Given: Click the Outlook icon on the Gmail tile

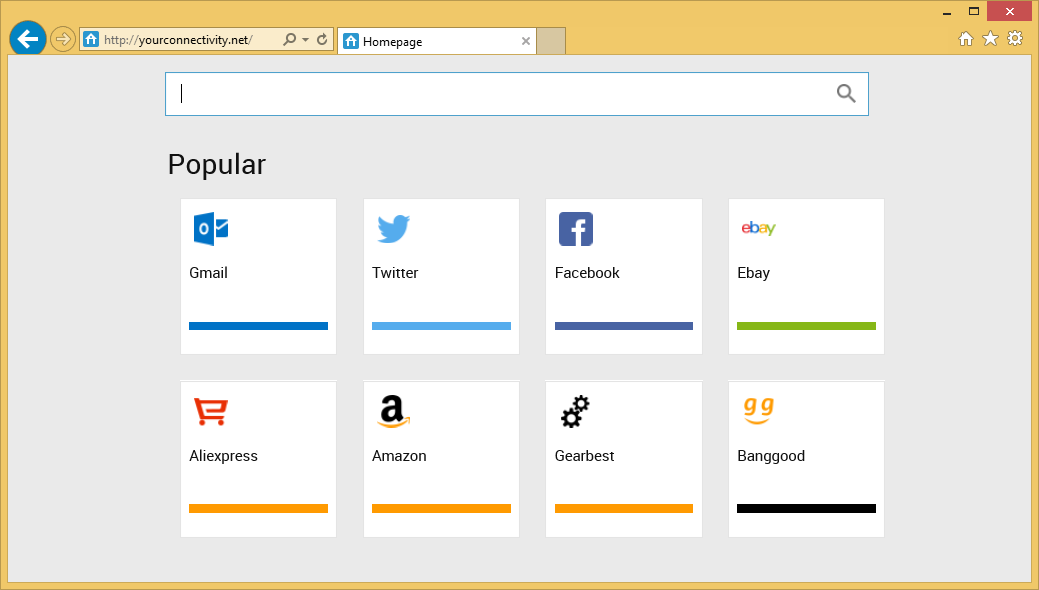Looking at the screenshot, I should pyautogui.click(x=211, y=229).
